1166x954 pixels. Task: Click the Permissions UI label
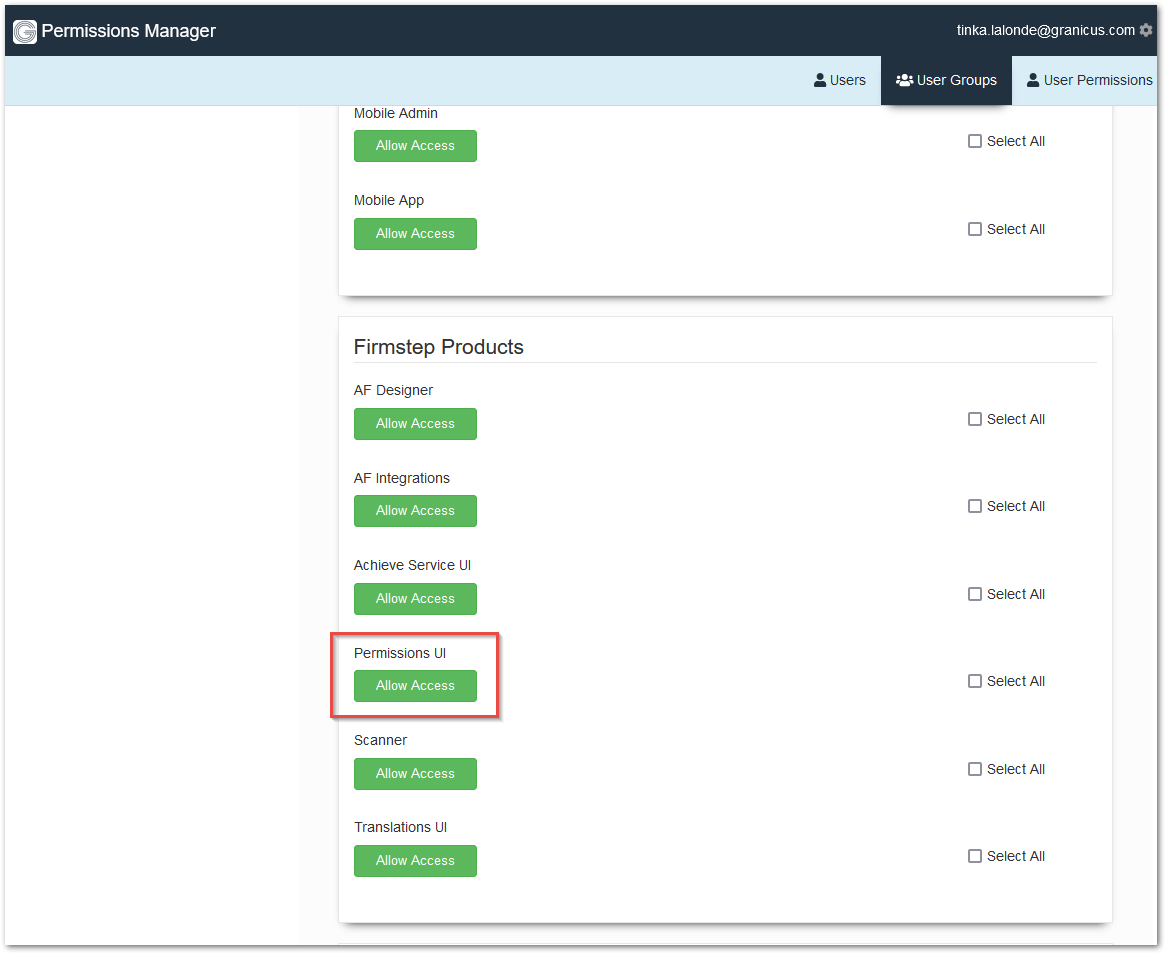(x=400, y=653)
